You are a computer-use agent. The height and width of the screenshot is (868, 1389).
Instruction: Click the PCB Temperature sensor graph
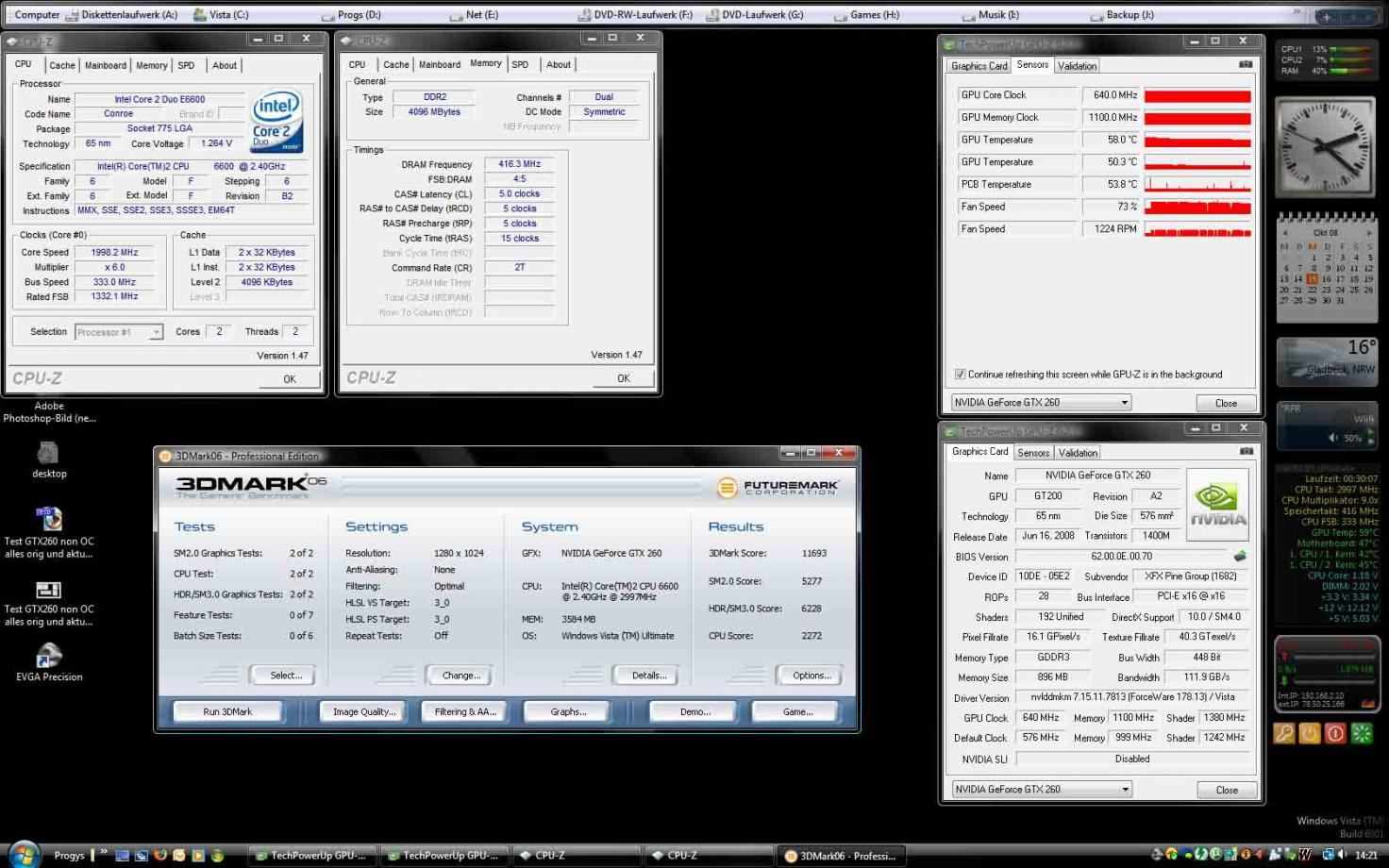coord(1197,184)
